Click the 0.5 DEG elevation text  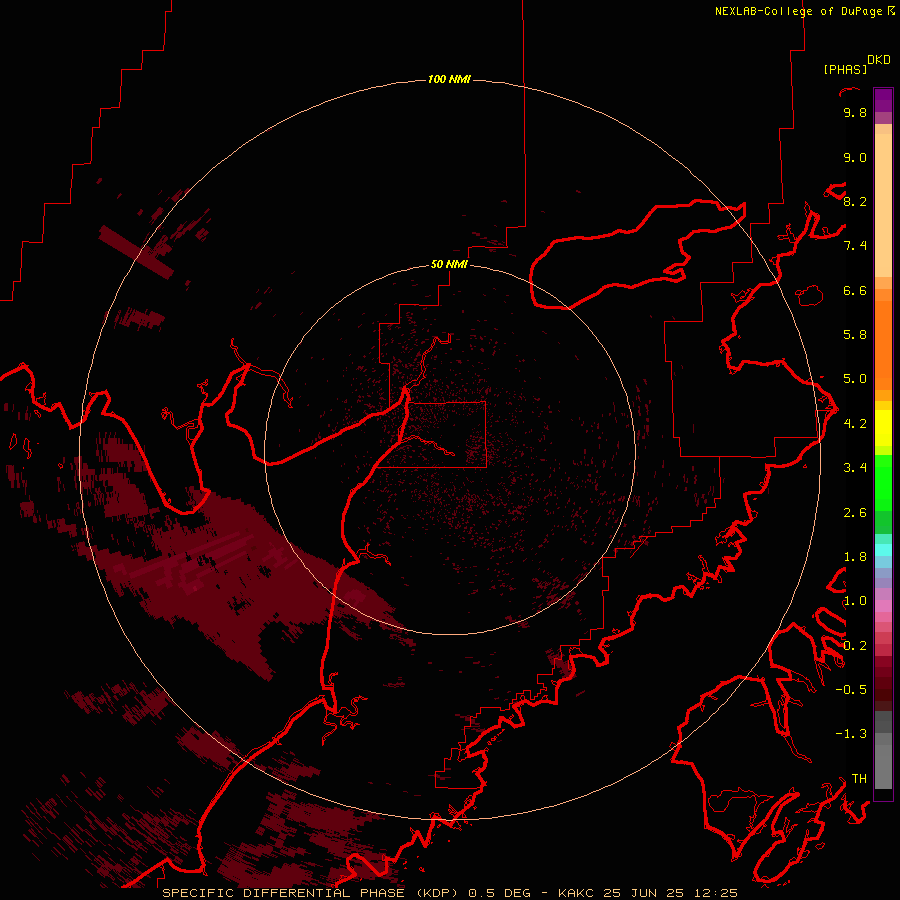coord(499,893)
